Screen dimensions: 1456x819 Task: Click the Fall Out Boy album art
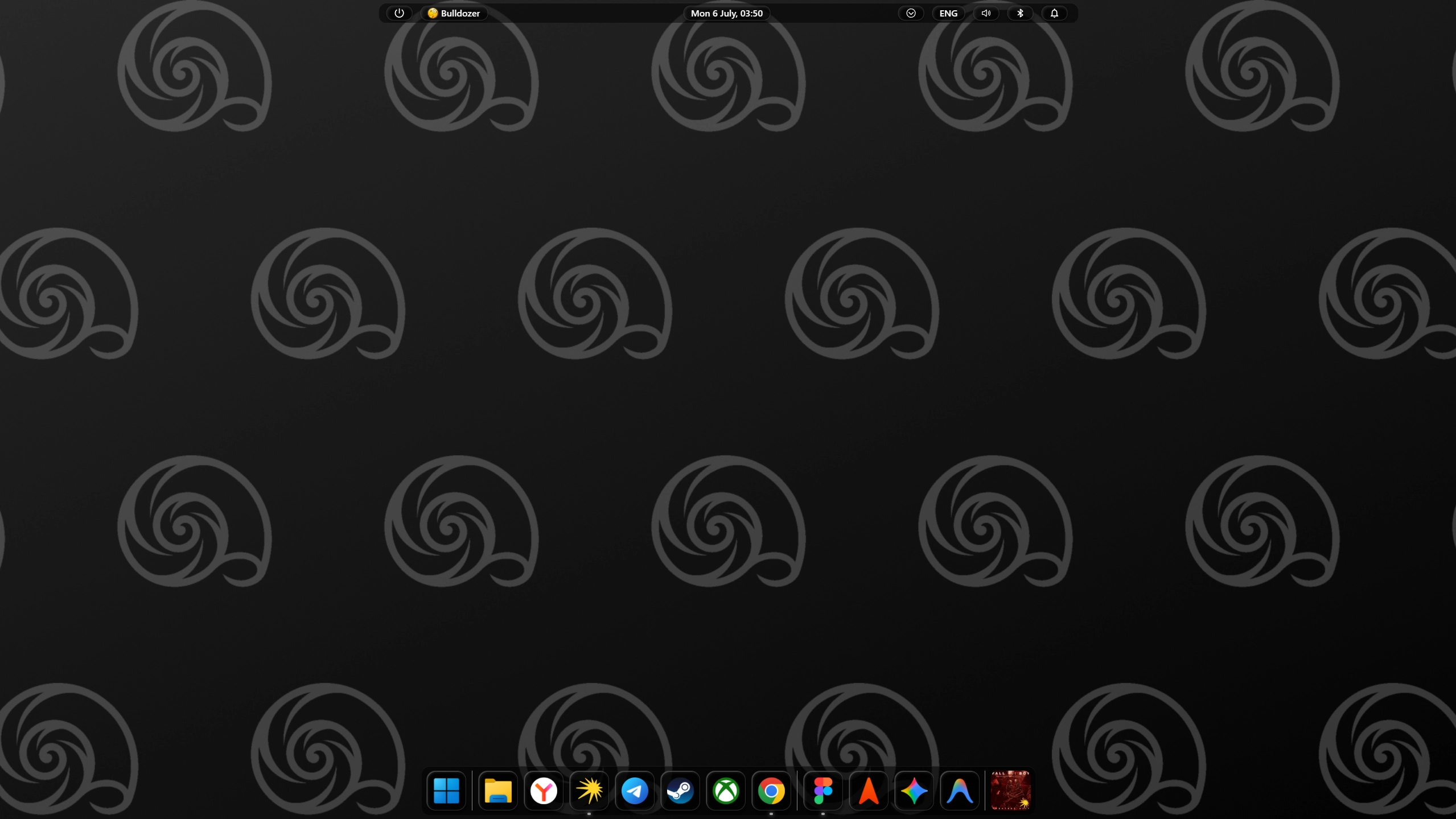[1011, 791]
